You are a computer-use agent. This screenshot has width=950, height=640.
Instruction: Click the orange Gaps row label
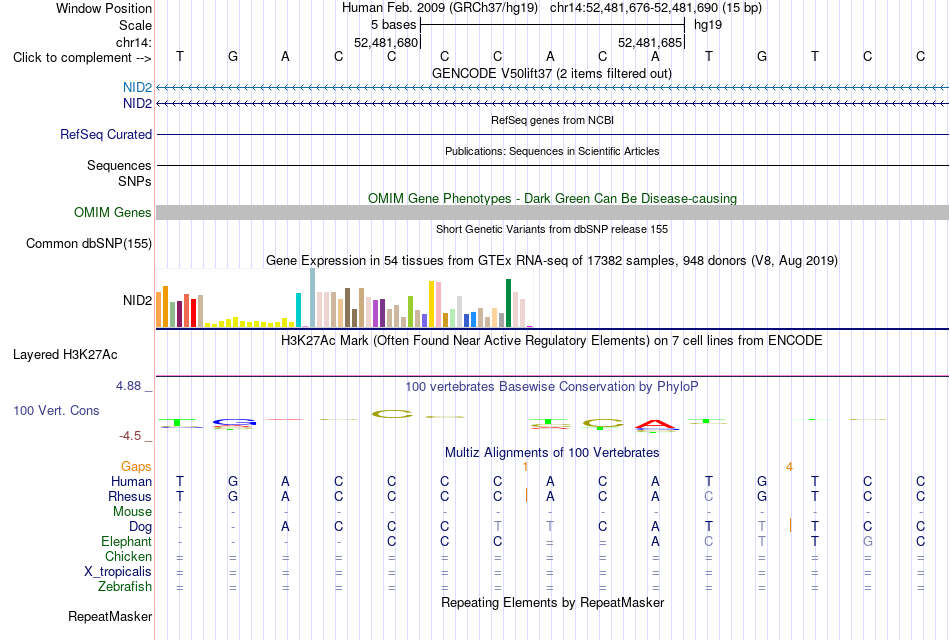(x=136, y=466)
